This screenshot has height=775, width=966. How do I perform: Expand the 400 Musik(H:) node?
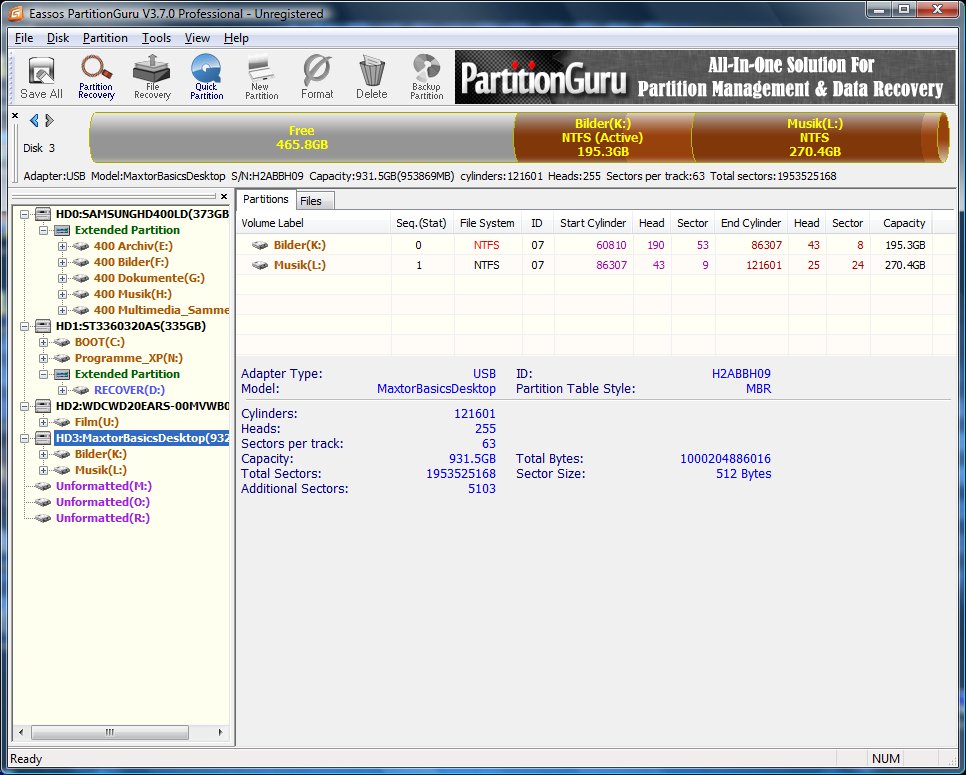62,294
